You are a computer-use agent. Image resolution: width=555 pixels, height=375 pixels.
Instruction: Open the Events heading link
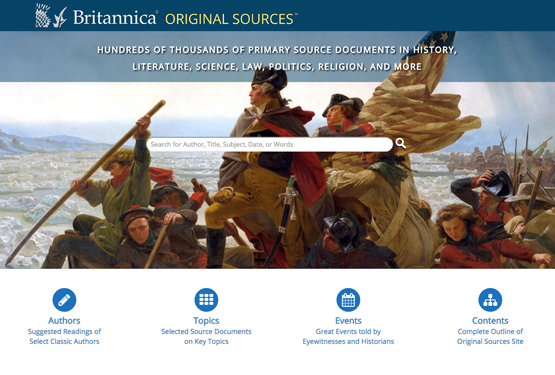[348, 320]
